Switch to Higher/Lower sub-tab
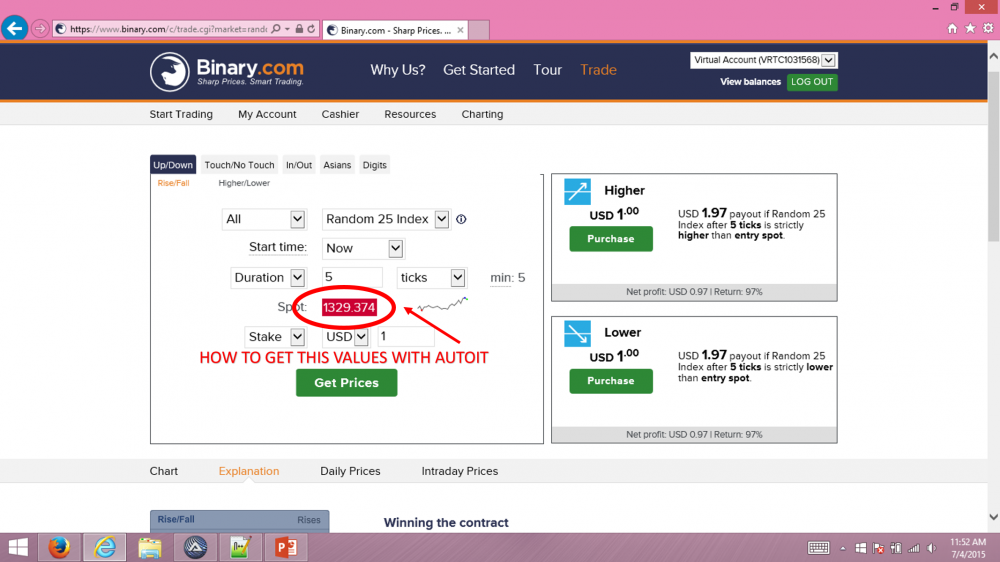The height and width of the screenshot is (562, 1000). [x=244, y=183]
